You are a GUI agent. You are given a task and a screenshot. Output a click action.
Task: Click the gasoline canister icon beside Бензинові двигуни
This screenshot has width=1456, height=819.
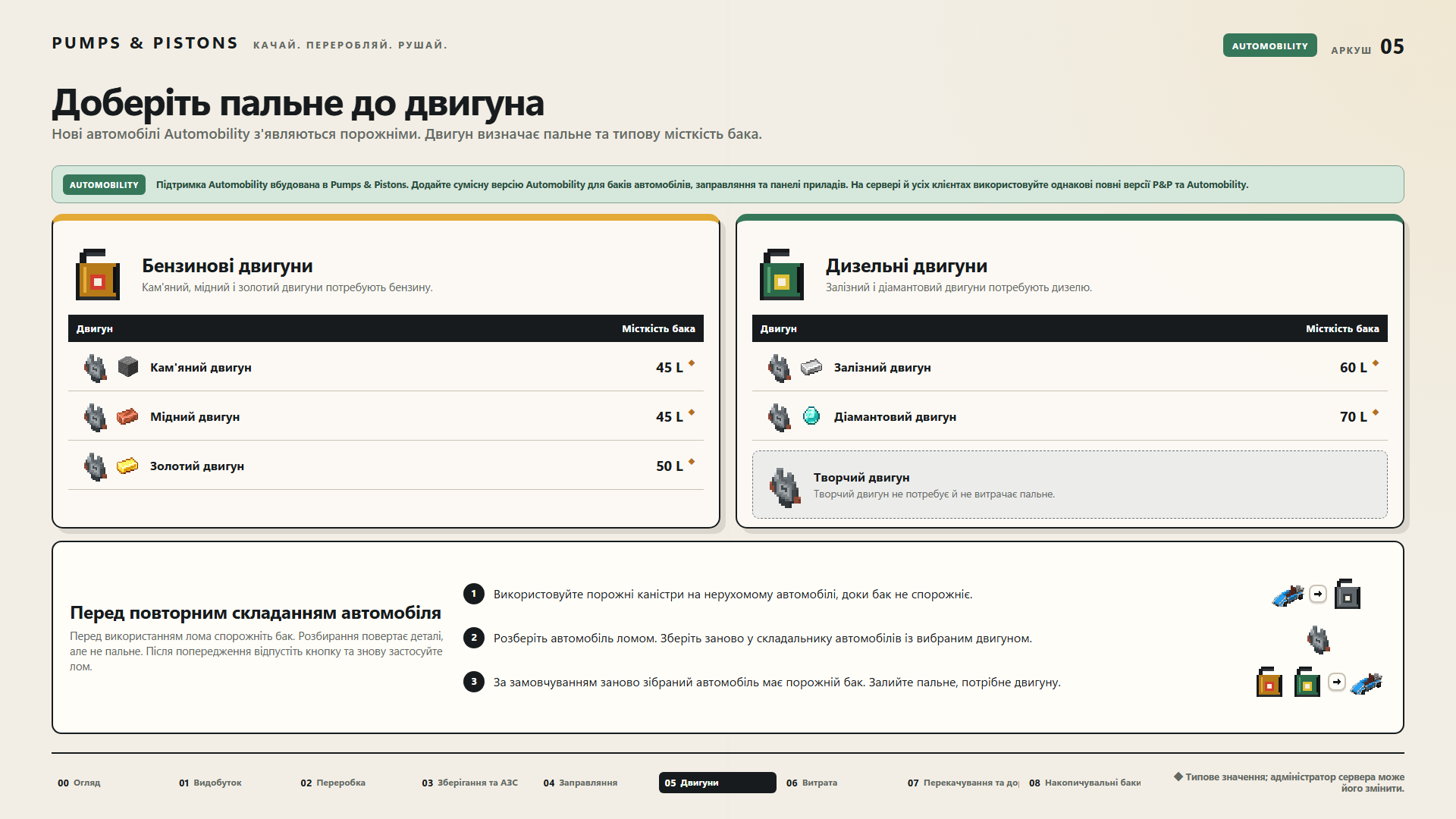click(x=98, y=275)
